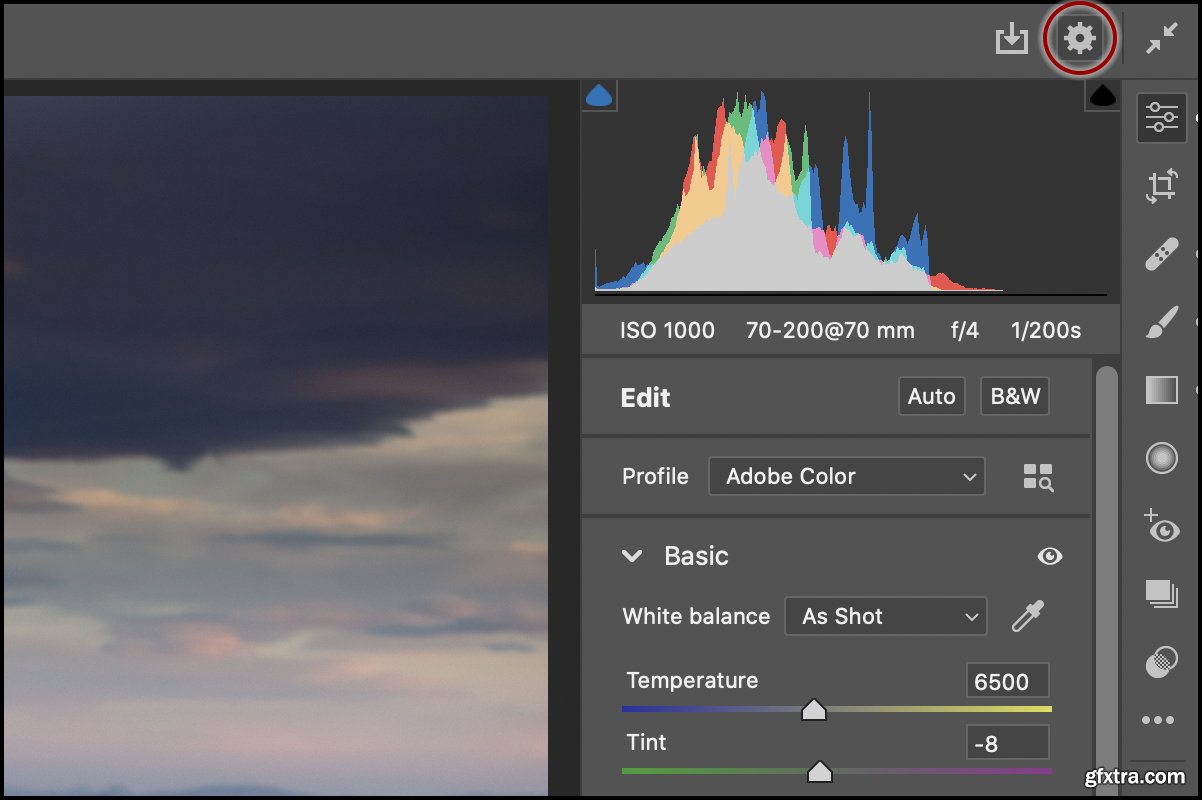The width and height of the screenshot is (1202, 800).
Task: Select the Spot Removal bandage tool
Action: [x=1162, y=255]
